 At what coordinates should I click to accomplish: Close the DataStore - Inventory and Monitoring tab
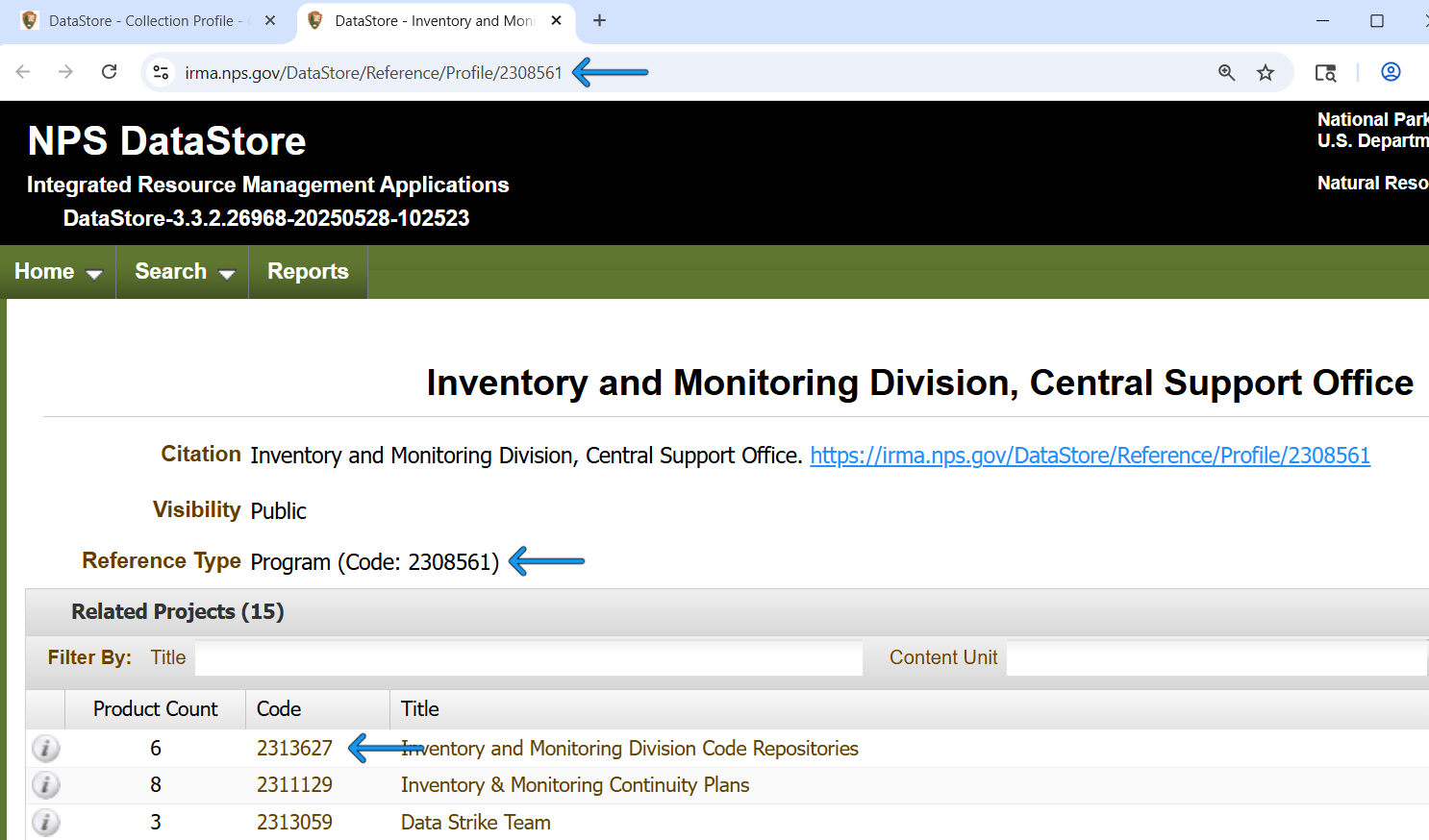click(556, 20)
